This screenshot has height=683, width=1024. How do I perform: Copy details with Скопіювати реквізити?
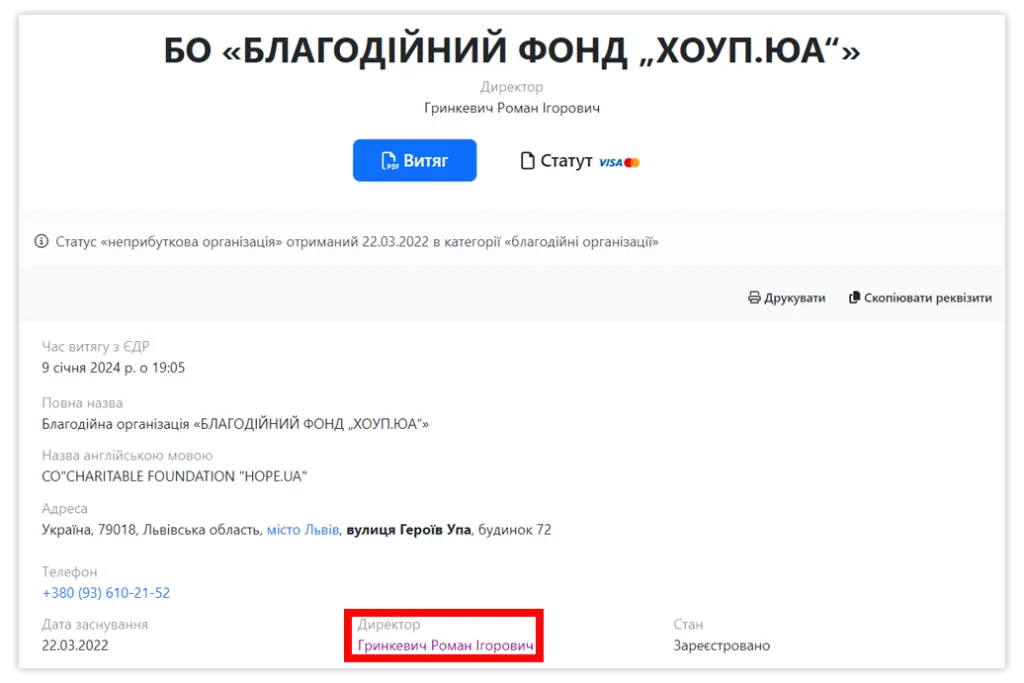coord(927,298)
